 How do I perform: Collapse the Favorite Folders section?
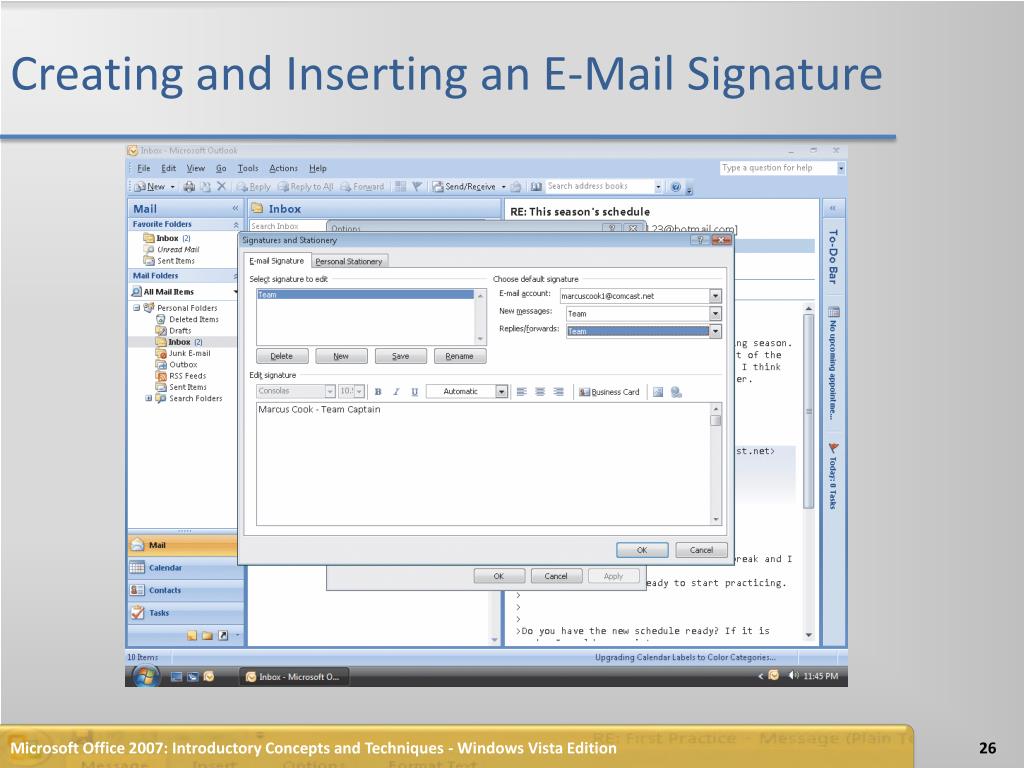pos(236,225)
